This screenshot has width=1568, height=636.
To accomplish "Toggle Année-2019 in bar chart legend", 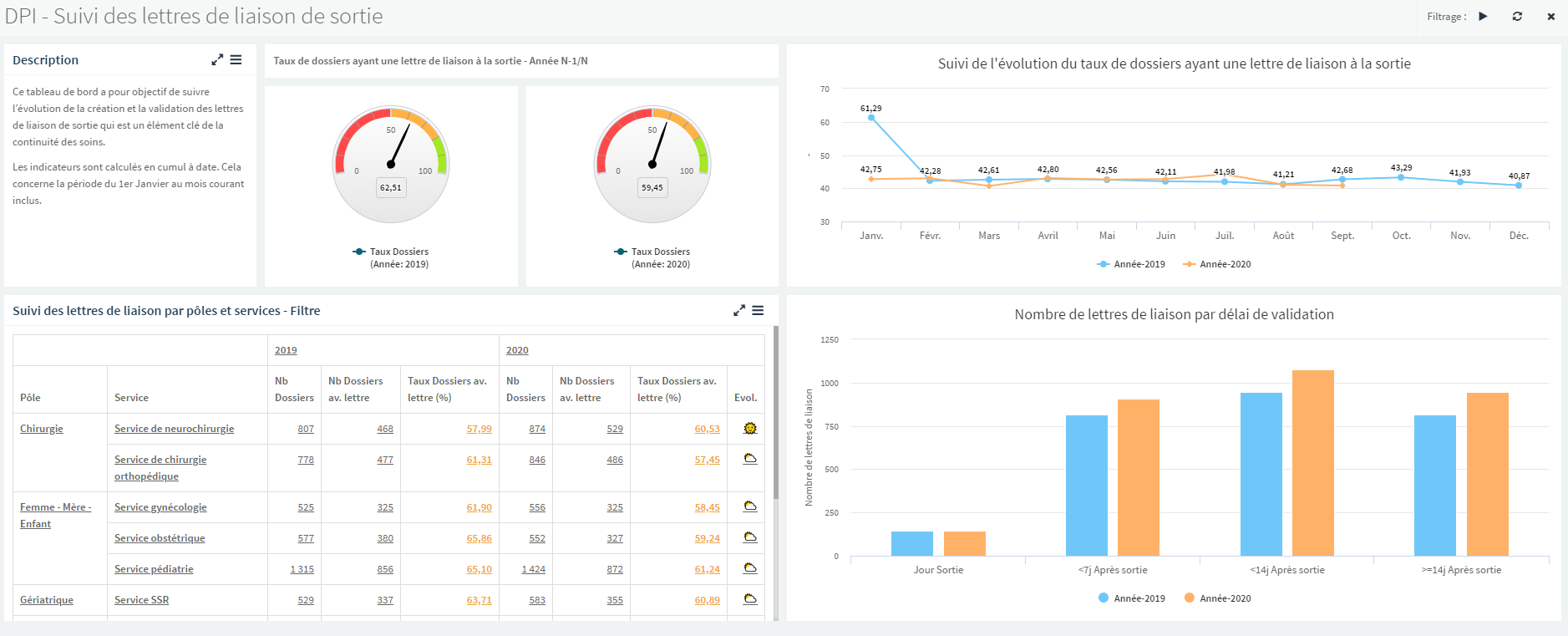I will [x=1131, y=598].
